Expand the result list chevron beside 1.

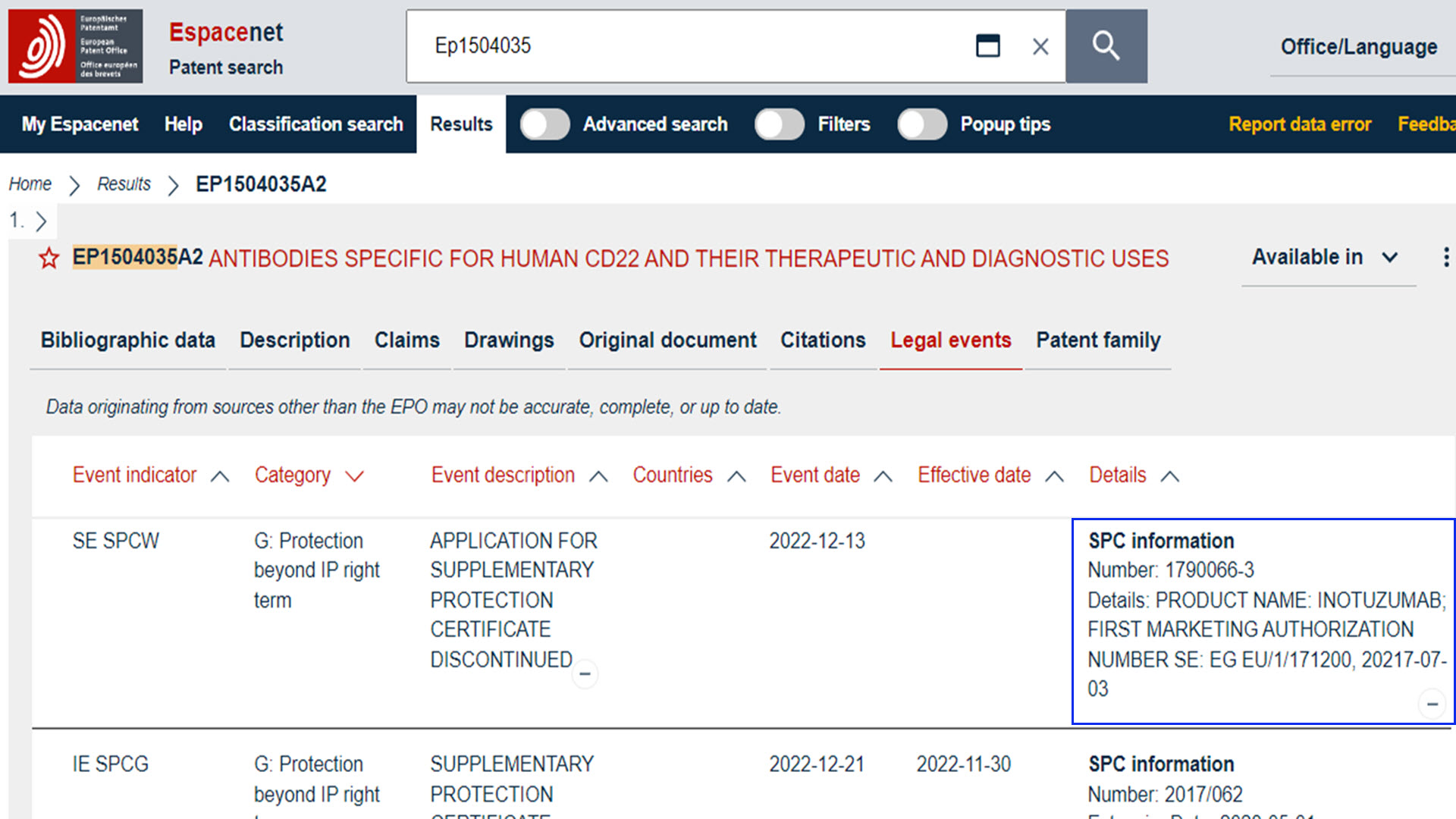click(42, 221)
